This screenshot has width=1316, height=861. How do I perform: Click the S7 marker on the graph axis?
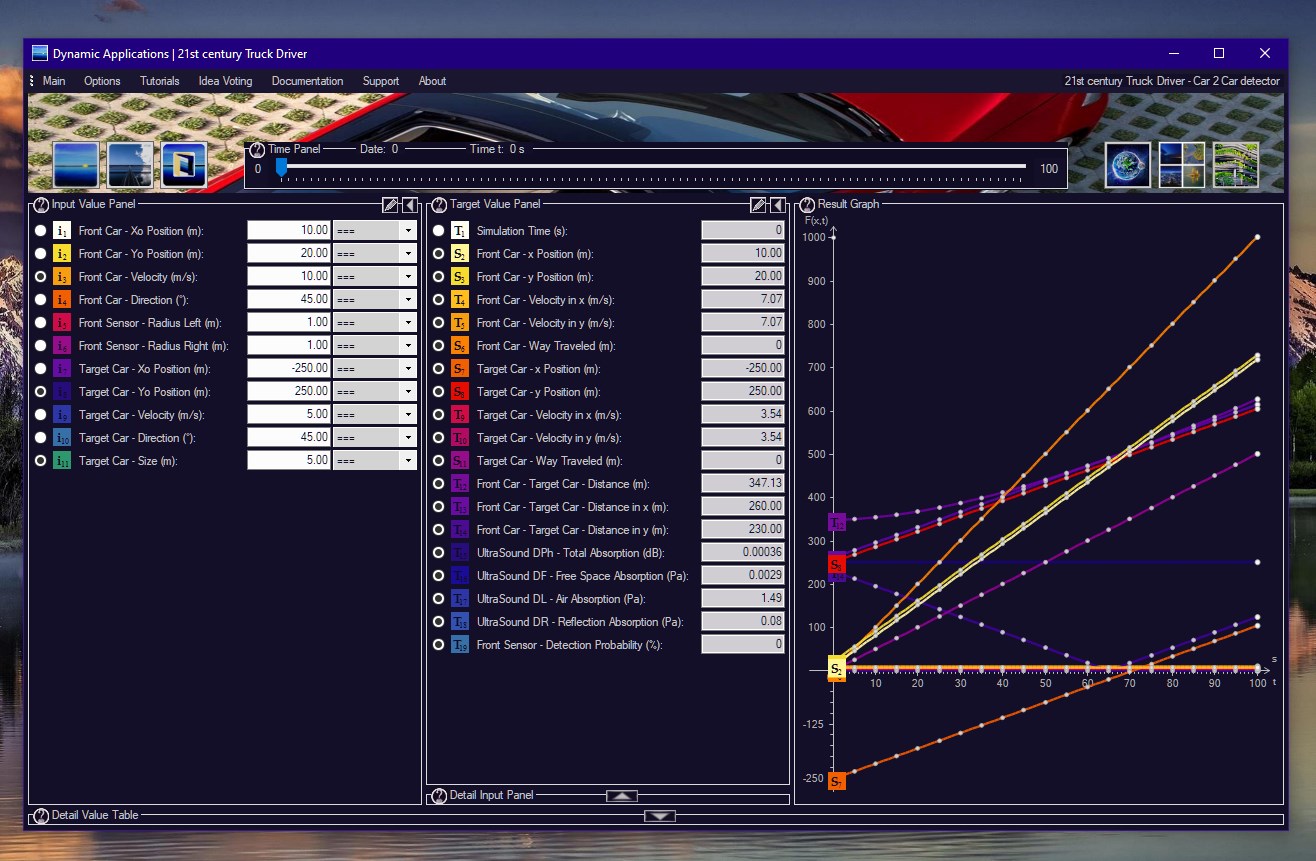(837, 780)
